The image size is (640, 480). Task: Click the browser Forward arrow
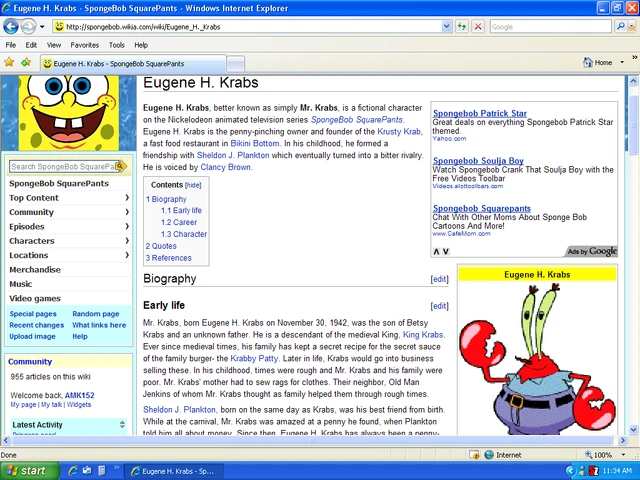click(x=28, y=27)
